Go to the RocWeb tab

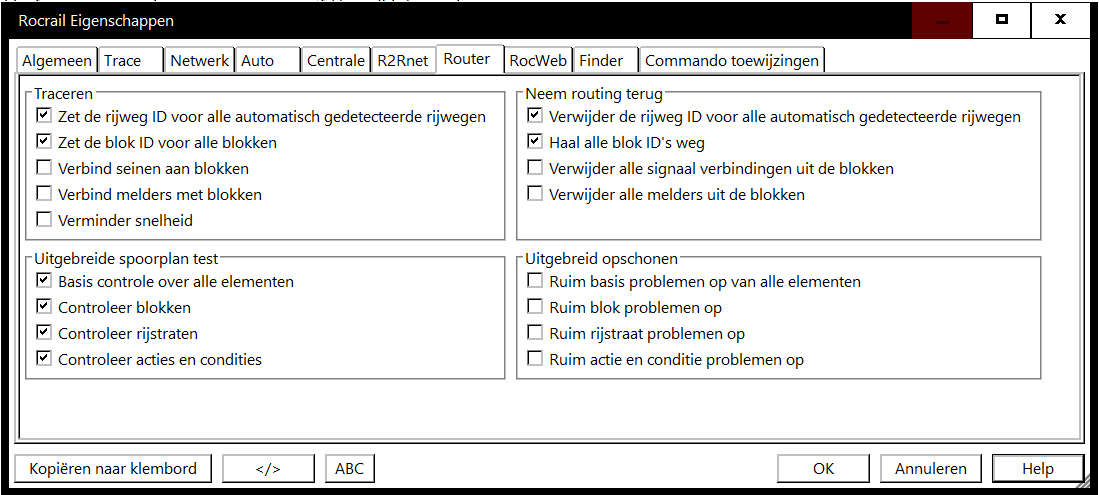pyautogui.click(x=538, y=61)
